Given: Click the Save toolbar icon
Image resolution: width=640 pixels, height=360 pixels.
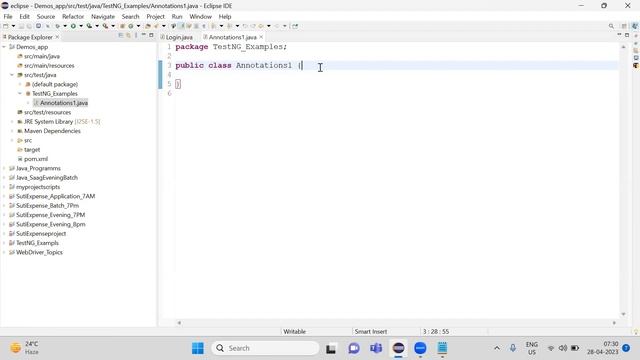Looking at the screenshot, I should (x=21, y=26).
